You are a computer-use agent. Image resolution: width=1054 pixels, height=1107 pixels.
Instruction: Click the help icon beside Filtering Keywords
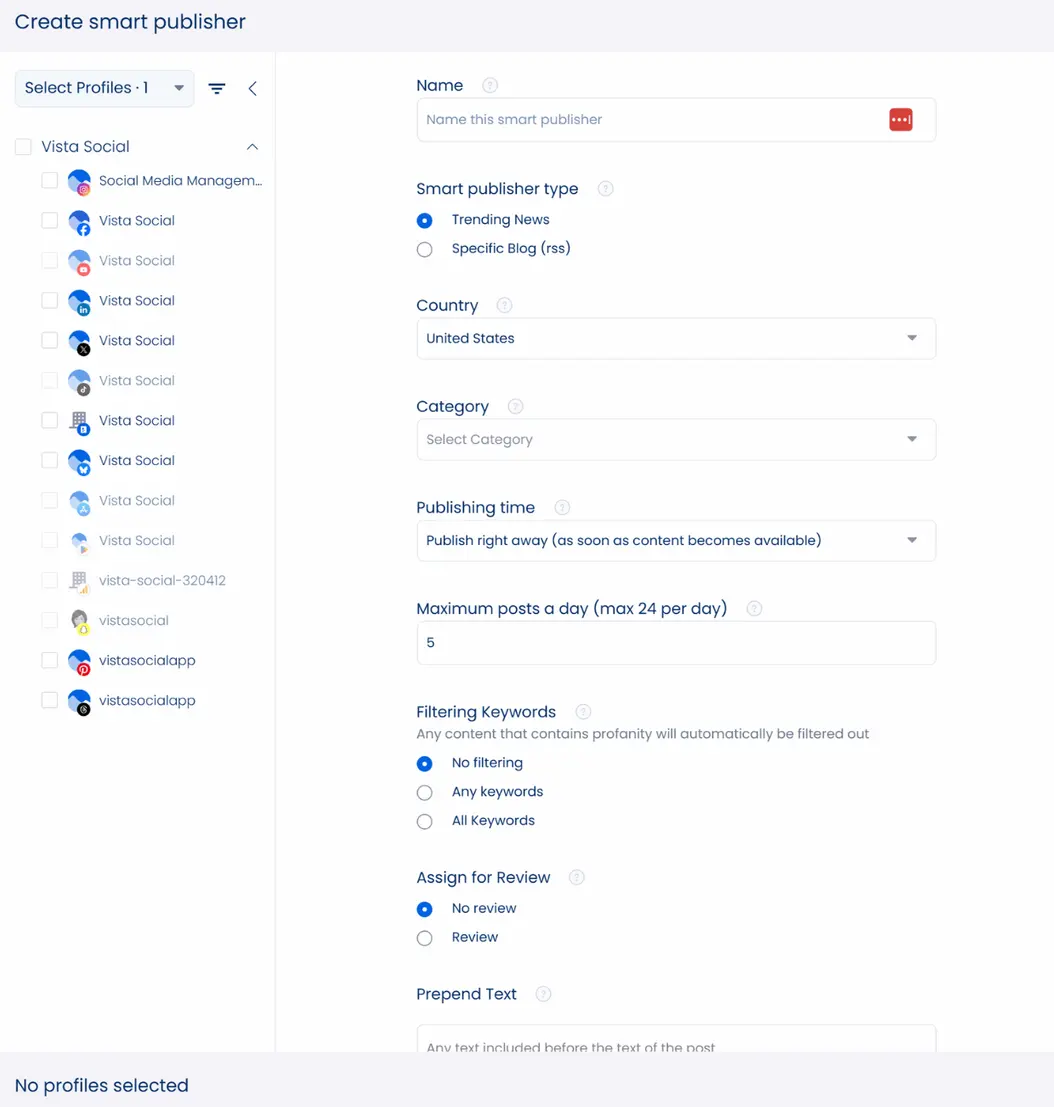point(583,712)
